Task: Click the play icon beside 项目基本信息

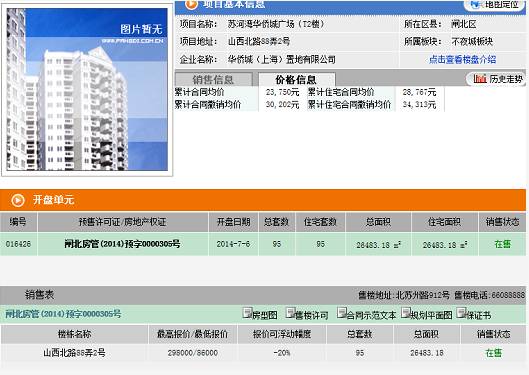Action: (x=191, y=4)
